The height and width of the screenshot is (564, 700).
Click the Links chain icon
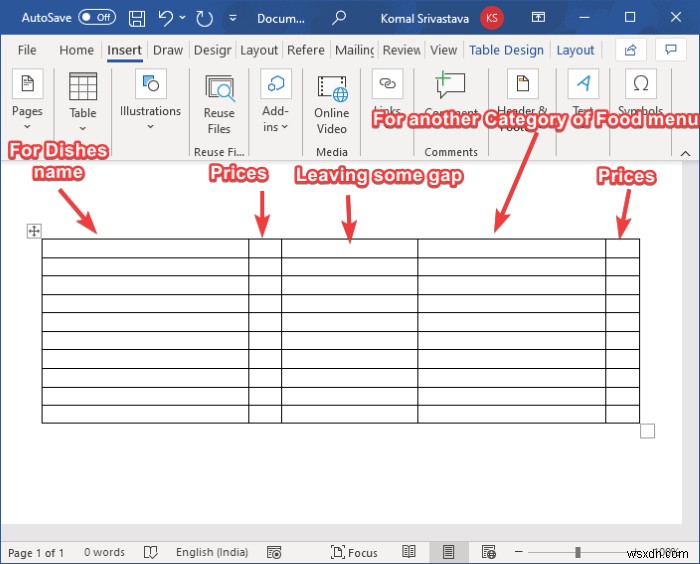pos(387,84)
